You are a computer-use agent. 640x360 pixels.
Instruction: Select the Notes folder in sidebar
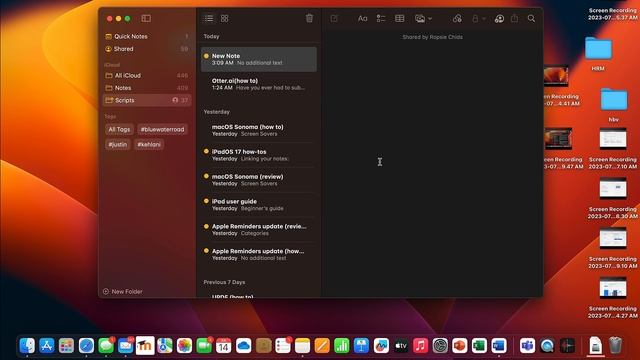coord(147,88)
